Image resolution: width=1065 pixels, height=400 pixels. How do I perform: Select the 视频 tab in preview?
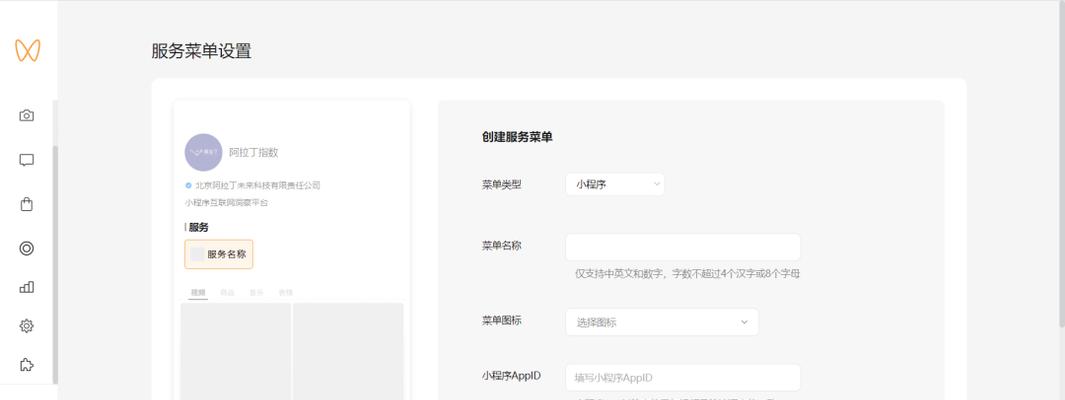pyautogui.click(x=198, y=293)
